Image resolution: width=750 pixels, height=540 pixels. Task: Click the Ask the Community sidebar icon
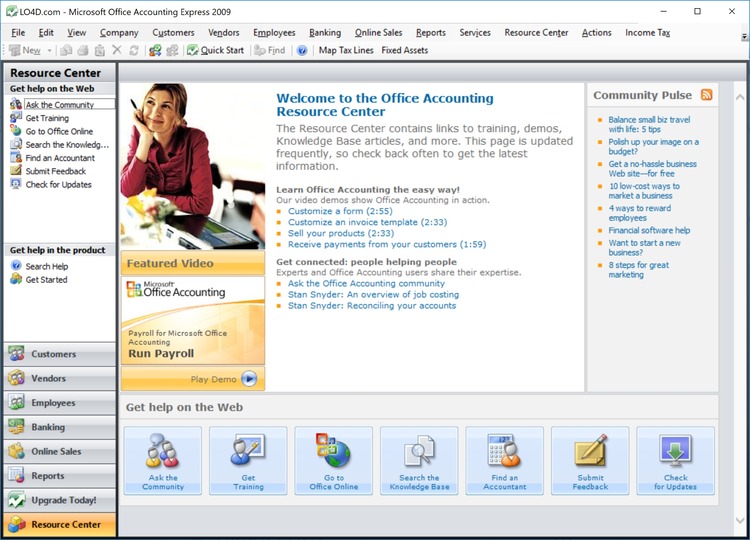(16, 104)
